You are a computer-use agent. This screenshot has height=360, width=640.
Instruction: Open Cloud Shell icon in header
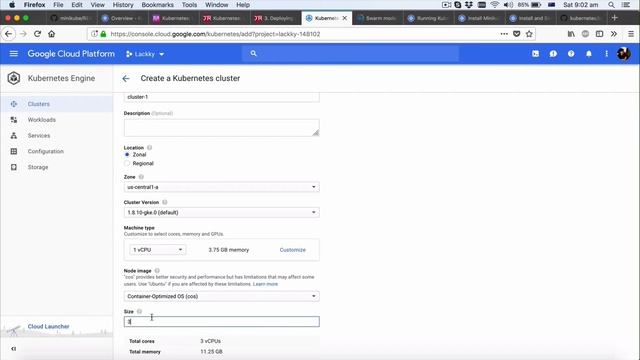[x=536, y=53]
